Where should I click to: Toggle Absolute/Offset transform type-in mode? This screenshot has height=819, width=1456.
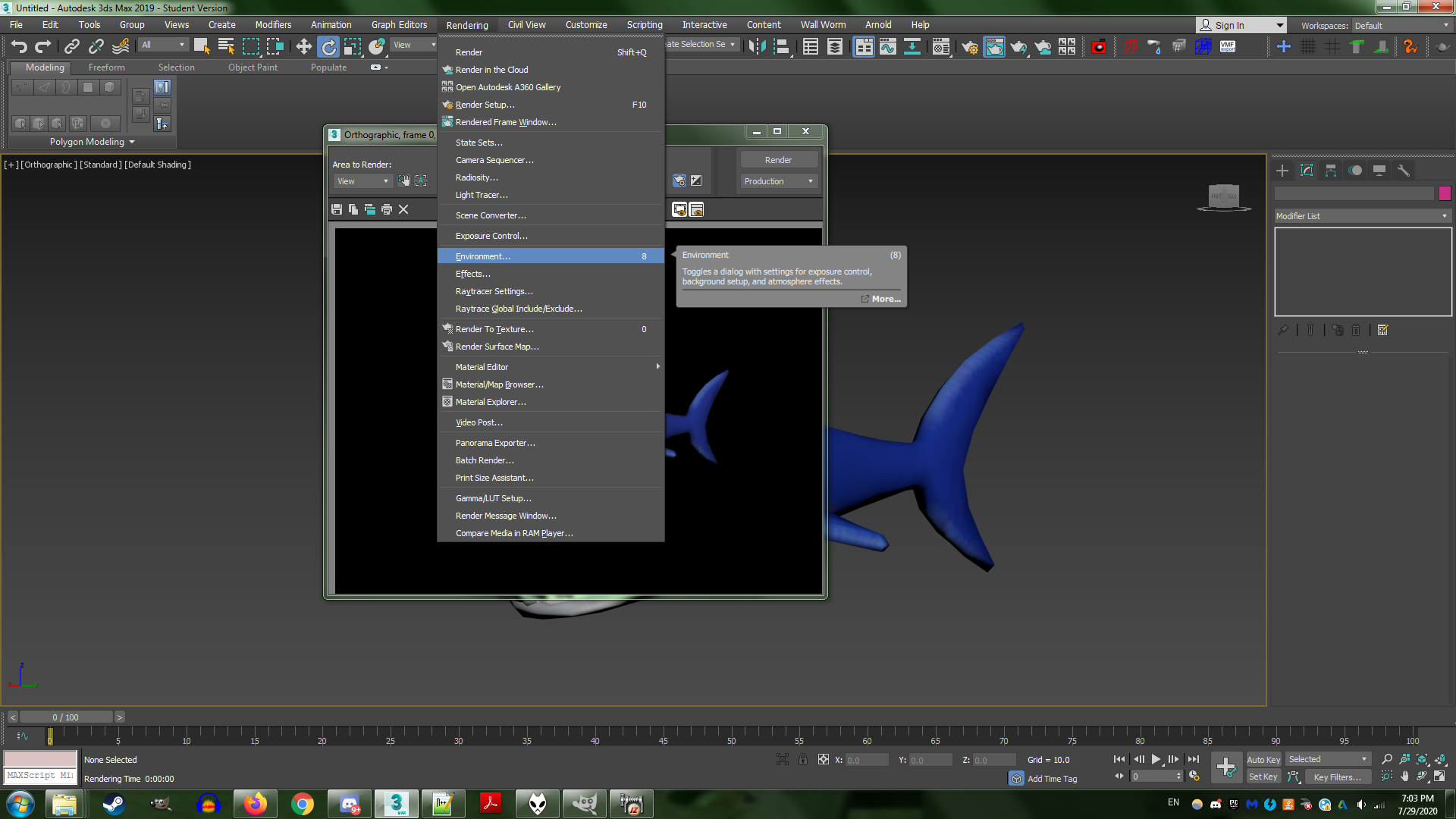[x=824, y=759]
